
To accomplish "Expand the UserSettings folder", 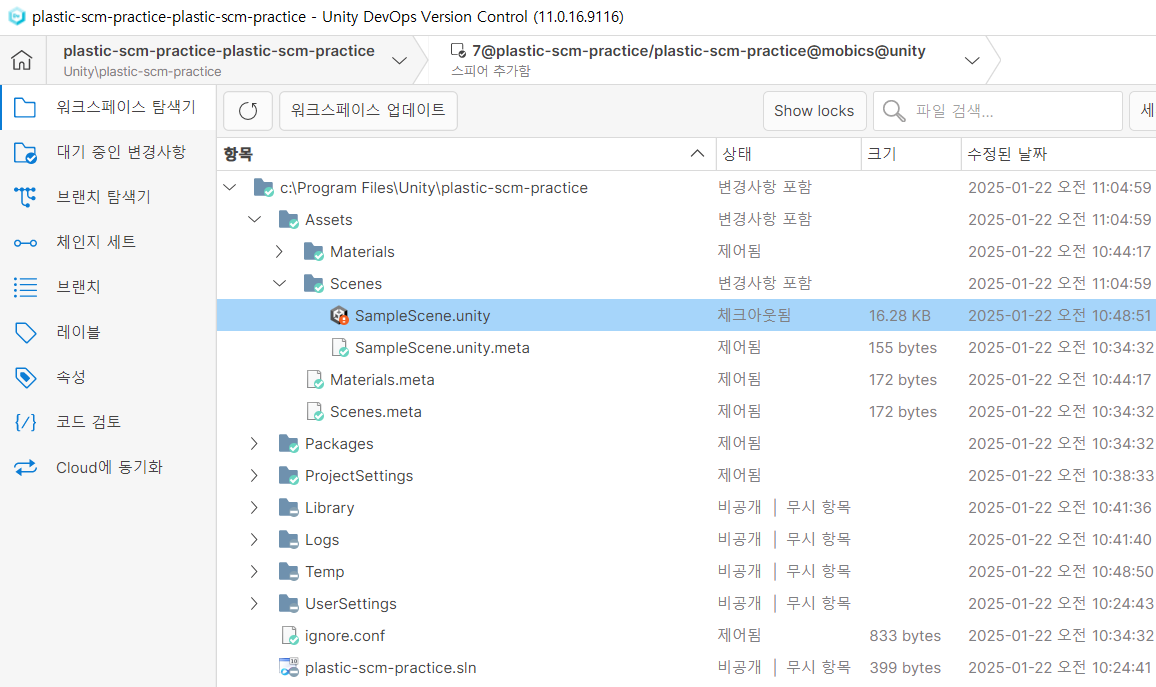I will 254,604.
